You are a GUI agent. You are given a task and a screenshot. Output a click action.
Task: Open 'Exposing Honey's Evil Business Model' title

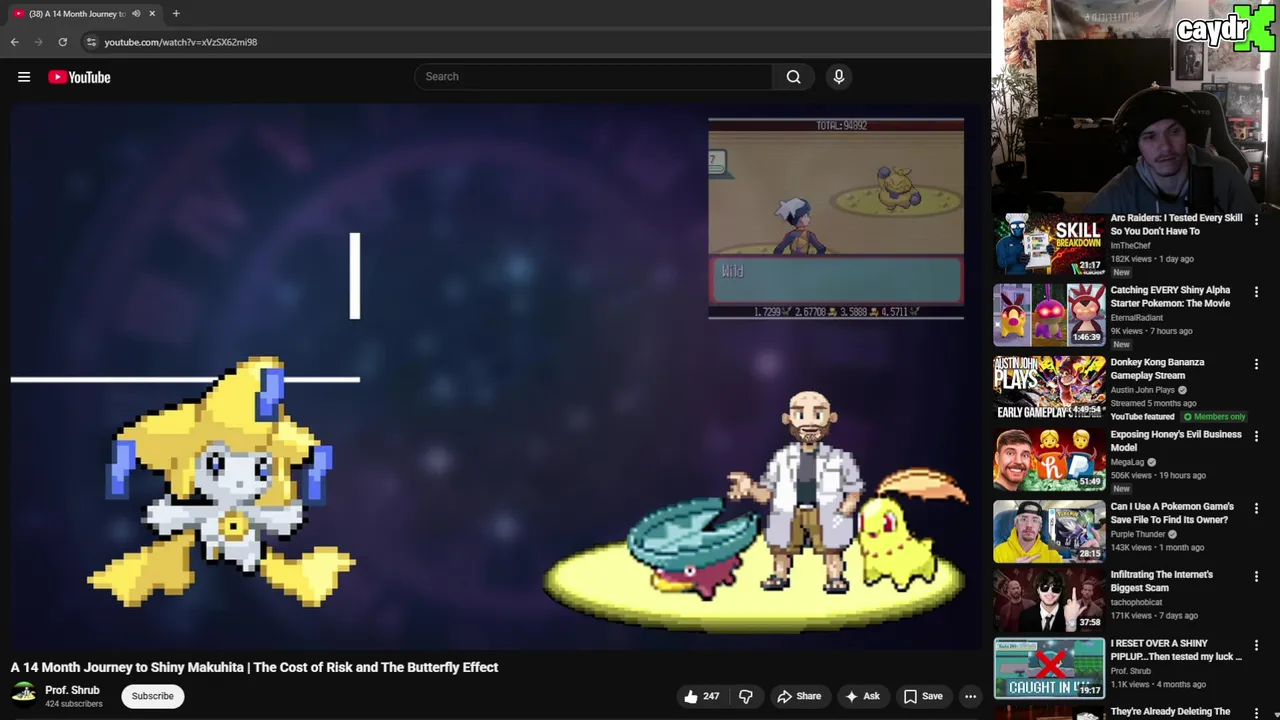click(x=1176, y=441)
